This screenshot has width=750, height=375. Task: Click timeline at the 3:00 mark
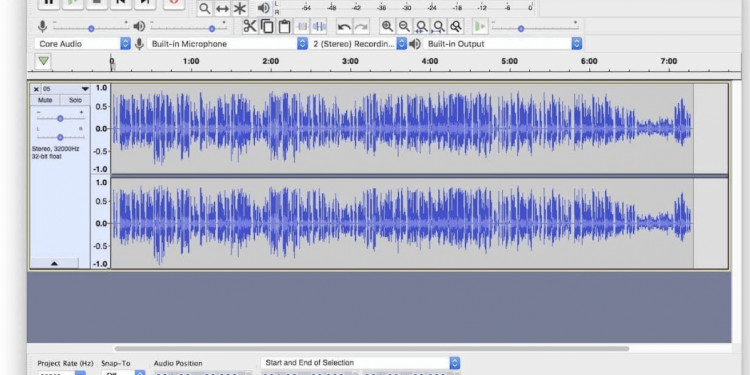pyautogui.click(x=350, y=61)
